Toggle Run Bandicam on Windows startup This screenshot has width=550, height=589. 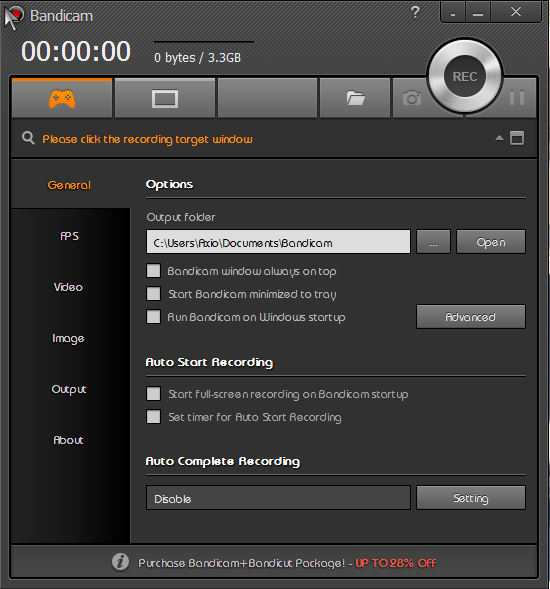[x=153, y=317]
